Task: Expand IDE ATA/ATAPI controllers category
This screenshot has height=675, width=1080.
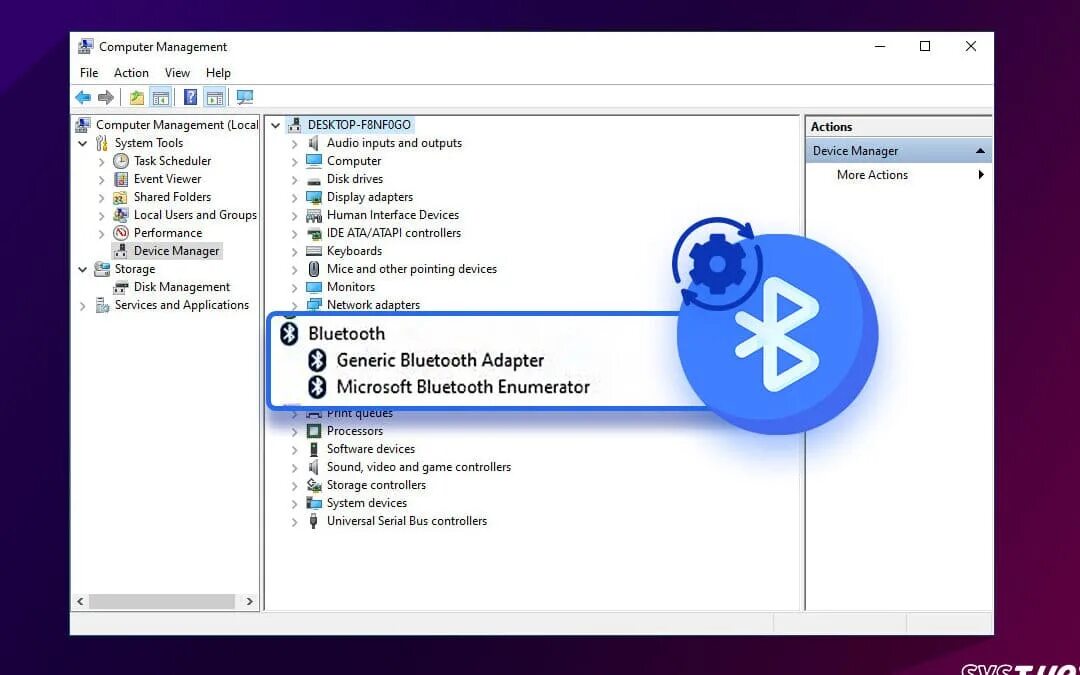Action: (294, 233)
